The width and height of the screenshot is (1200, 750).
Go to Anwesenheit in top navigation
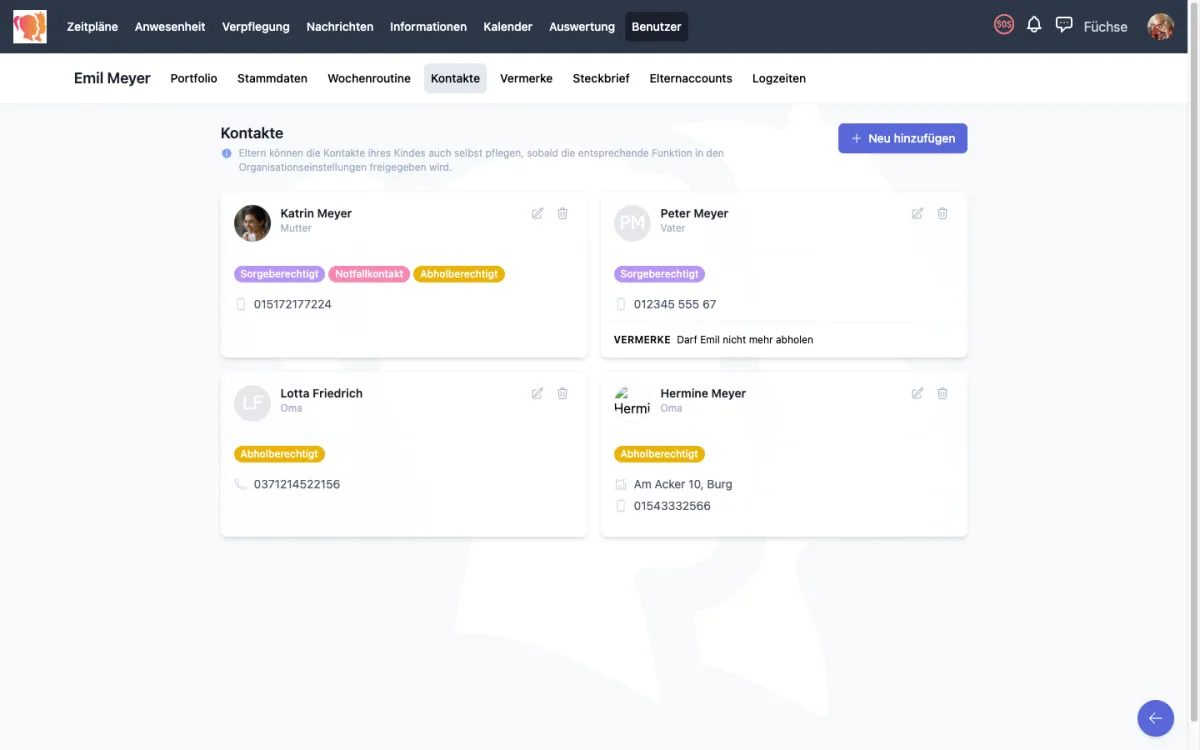pyautogui.click(x=170, y=27)
